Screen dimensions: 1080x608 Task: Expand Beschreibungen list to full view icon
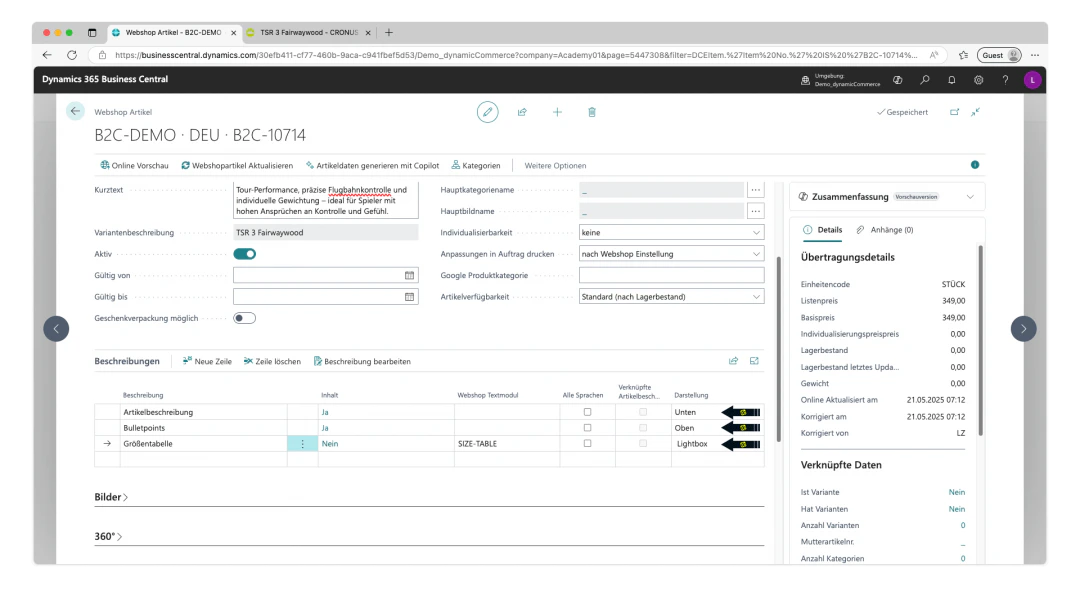click(754, 361)
